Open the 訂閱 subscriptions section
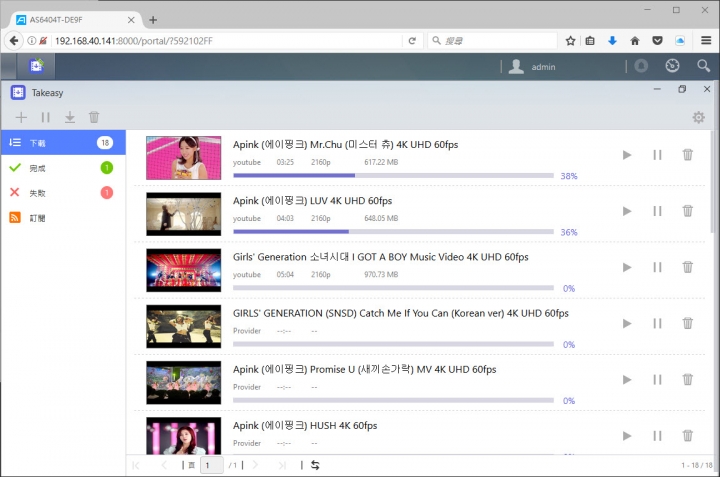Viewport: 720px width, 477px height. [63, 218]
